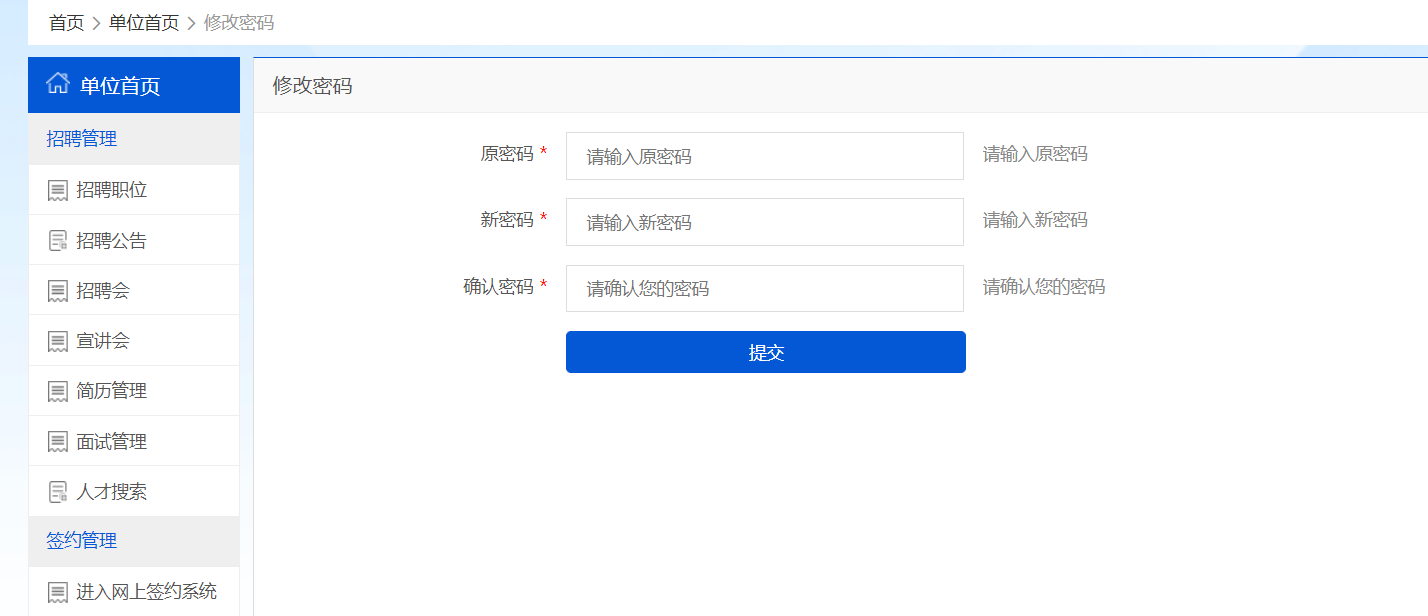This screenshot has width=1428, height=616.
Task: Click the document icon beside 招聘公告
Action: (x=58, y=241)
